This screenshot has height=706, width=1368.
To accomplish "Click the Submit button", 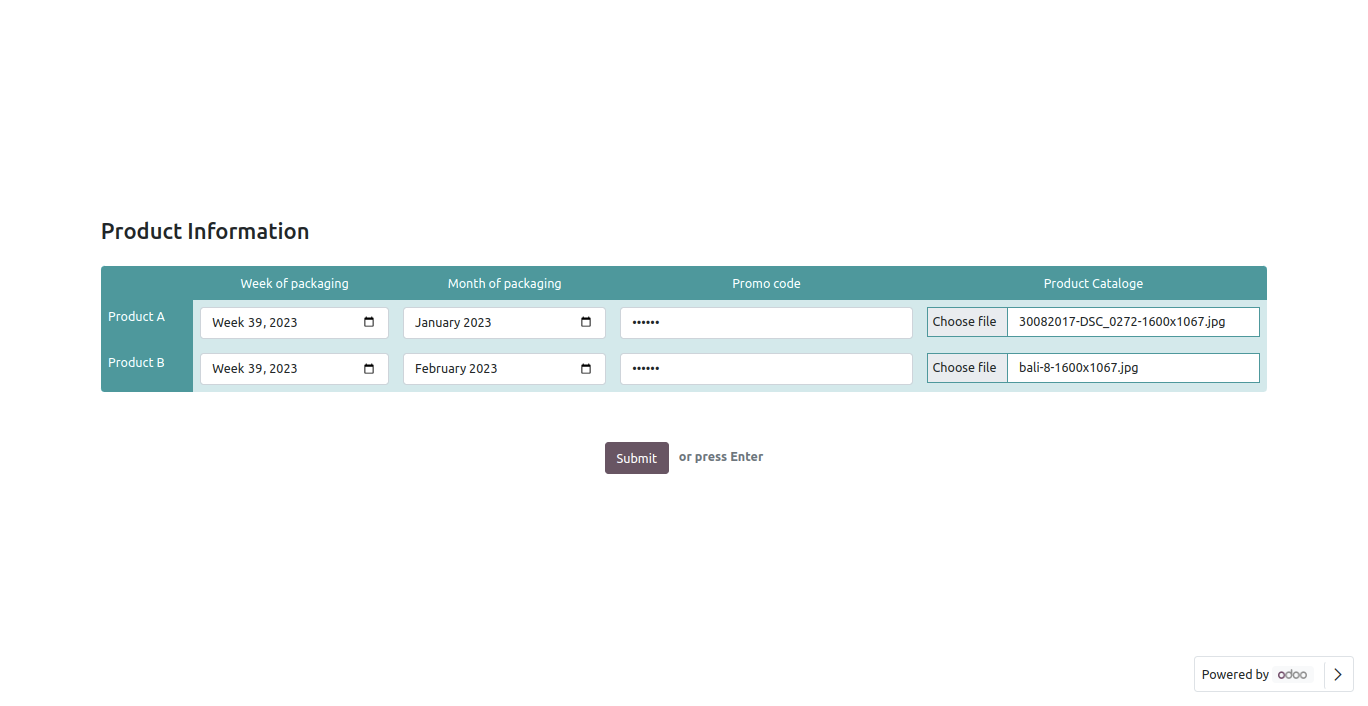I will coord(637,458).
